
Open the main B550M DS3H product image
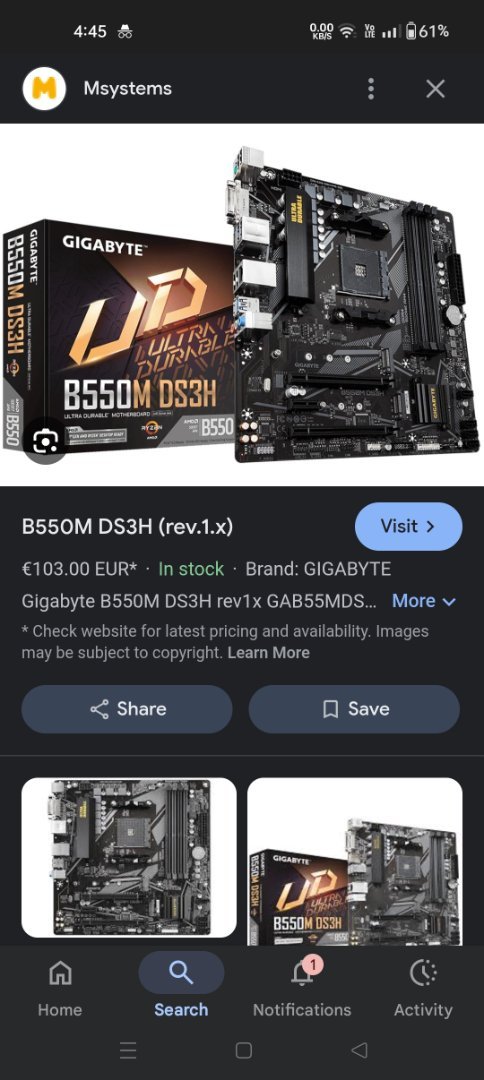(x=242, y=305)
